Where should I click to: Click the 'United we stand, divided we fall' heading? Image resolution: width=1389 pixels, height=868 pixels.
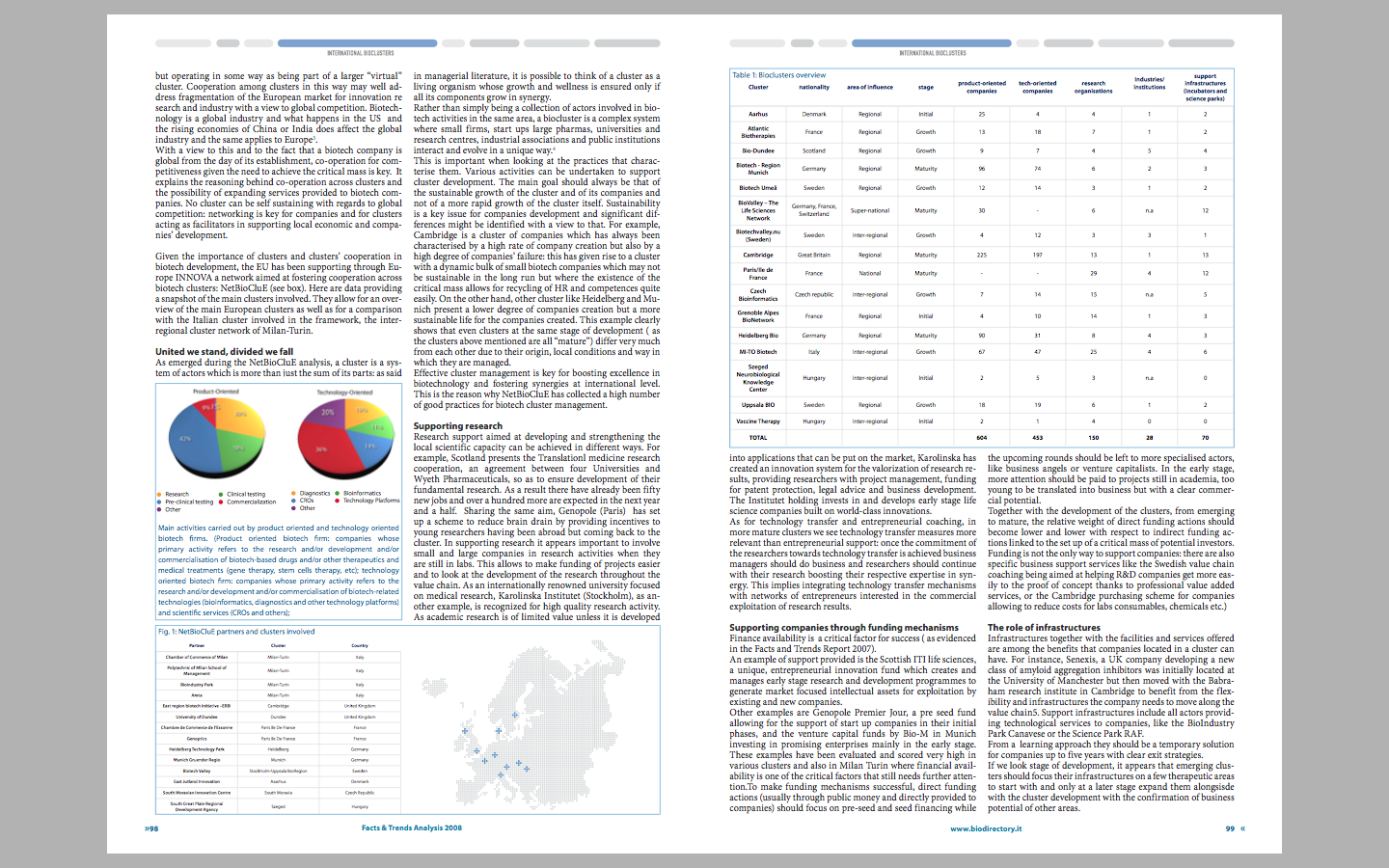click(x=224, y=352)
